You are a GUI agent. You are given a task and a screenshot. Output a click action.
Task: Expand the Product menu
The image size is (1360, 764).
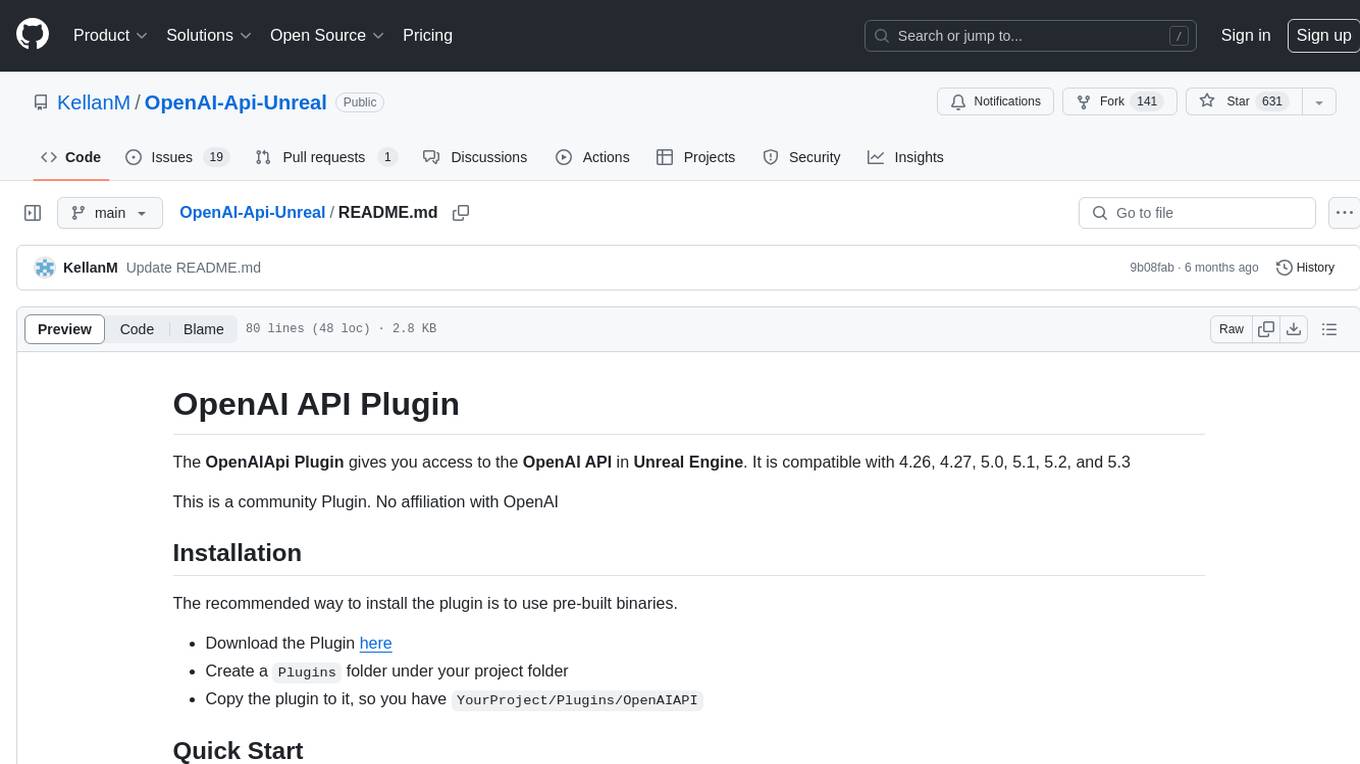110,35
